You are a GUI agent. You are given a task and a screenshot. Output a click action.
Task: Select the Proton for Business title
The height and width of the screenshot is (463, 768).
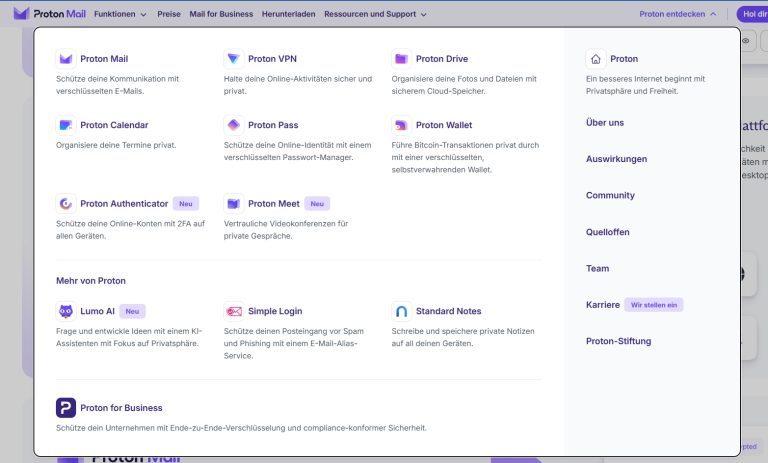(x=121, y=408)
